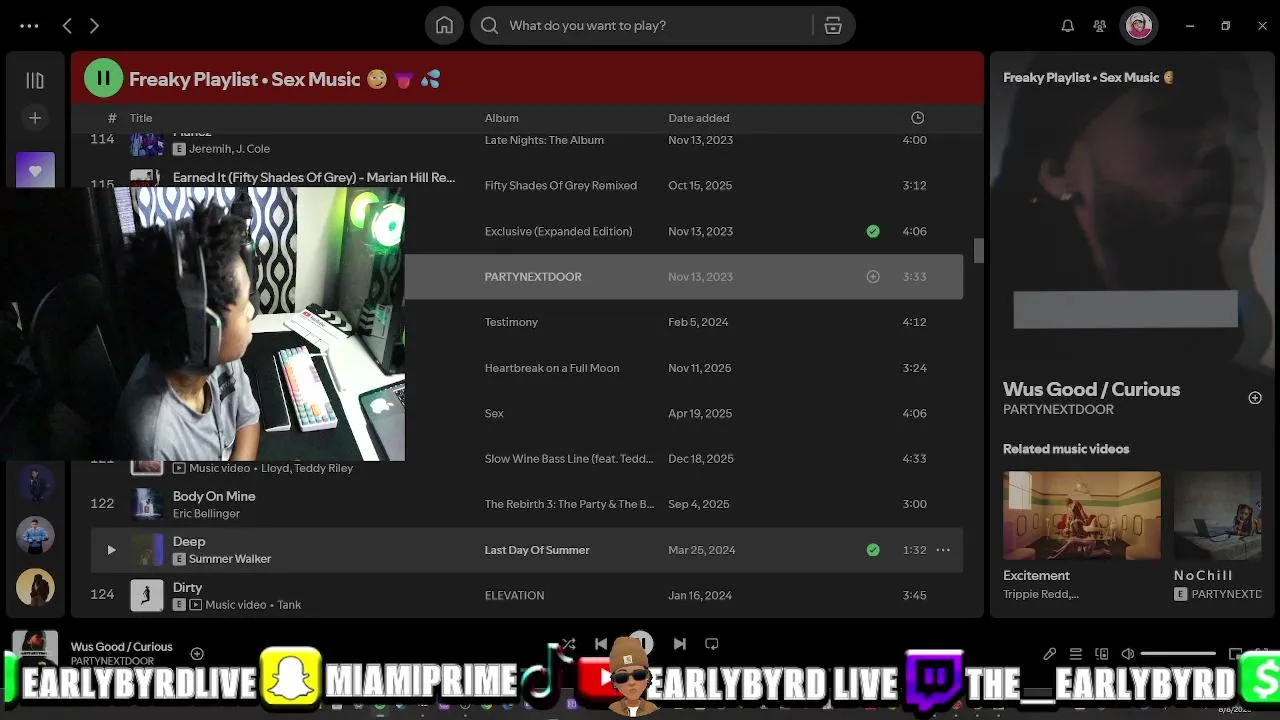Open album ELEVATION
Viewport: 1280px width, 720px height.
[514, 595]
